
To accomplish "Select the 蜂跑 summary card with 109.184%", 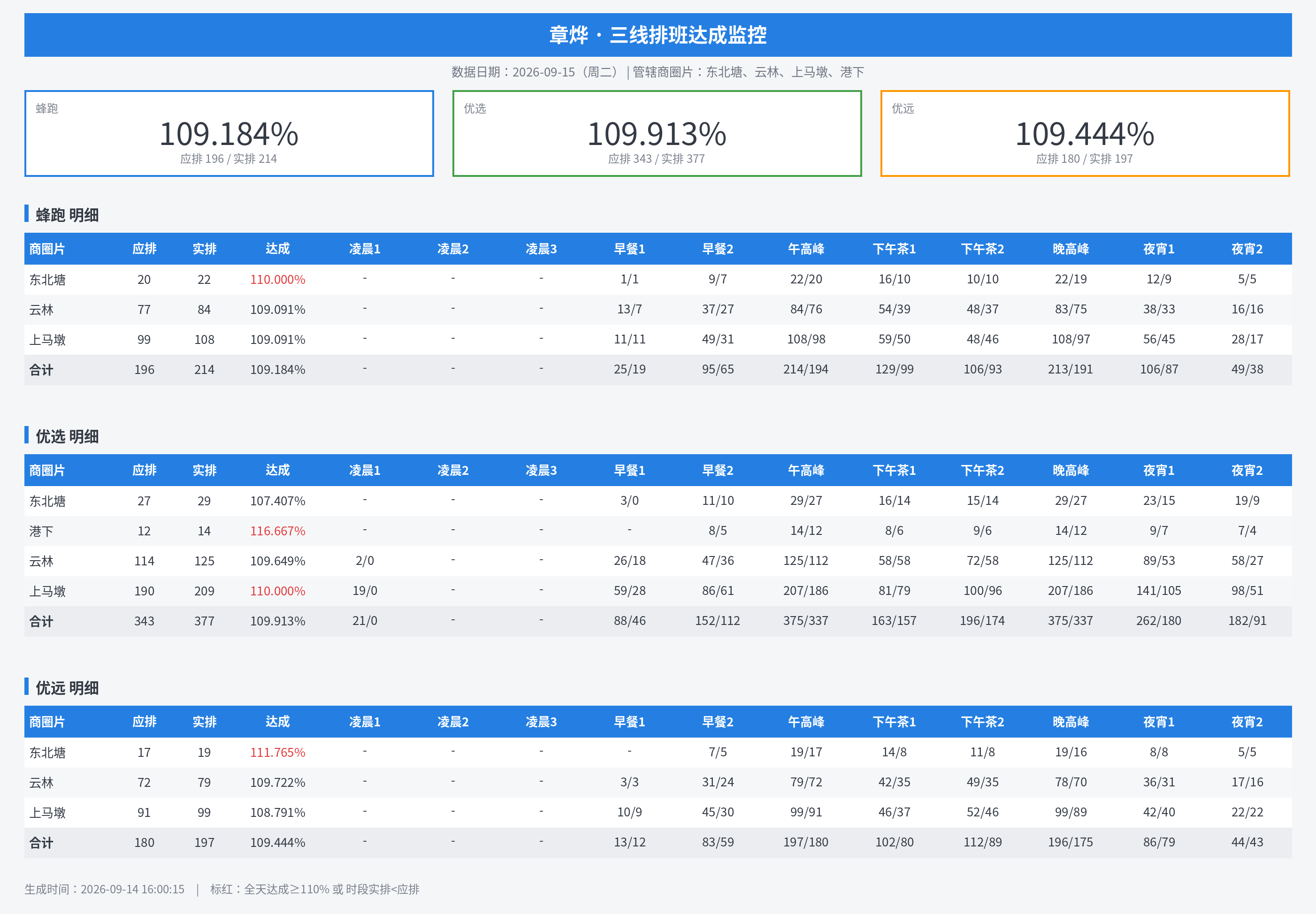I will [229, 133].
